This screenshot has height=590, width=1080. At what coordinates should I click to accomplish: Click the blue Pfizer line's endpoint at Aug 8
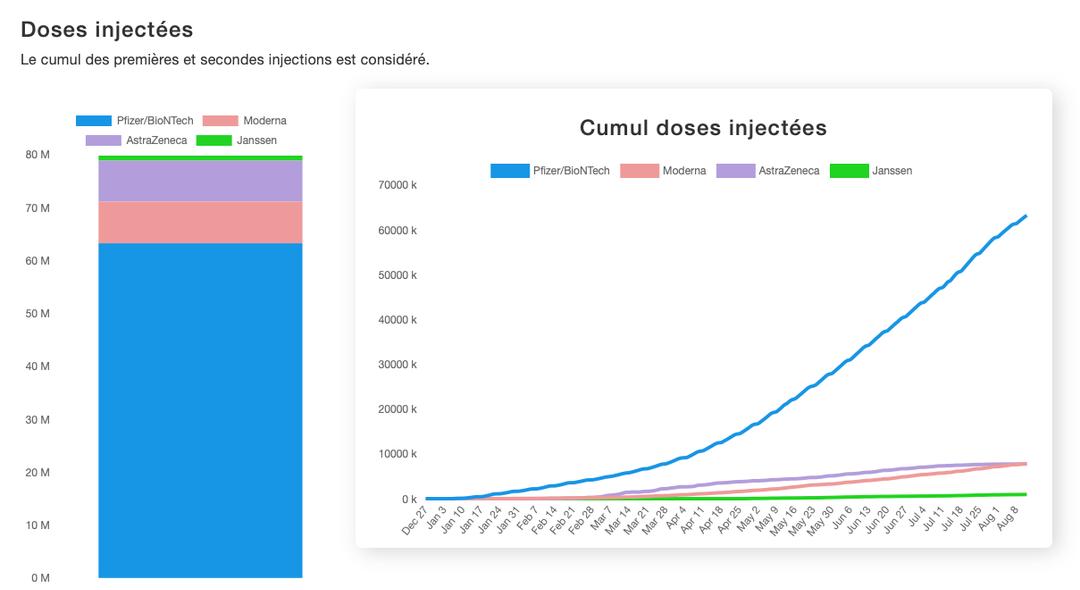1026,216
